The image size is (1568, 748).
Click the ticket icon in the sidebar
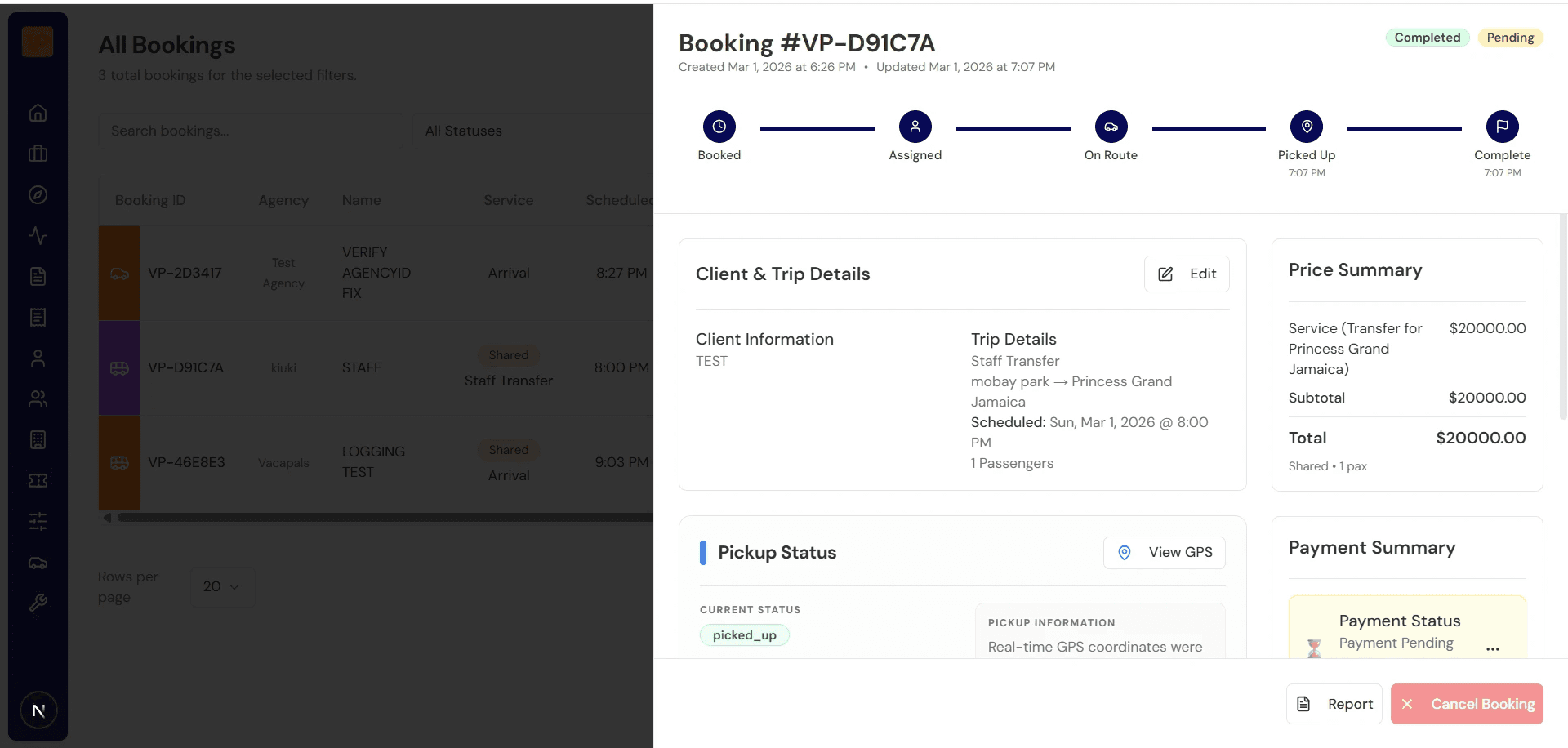38,480
